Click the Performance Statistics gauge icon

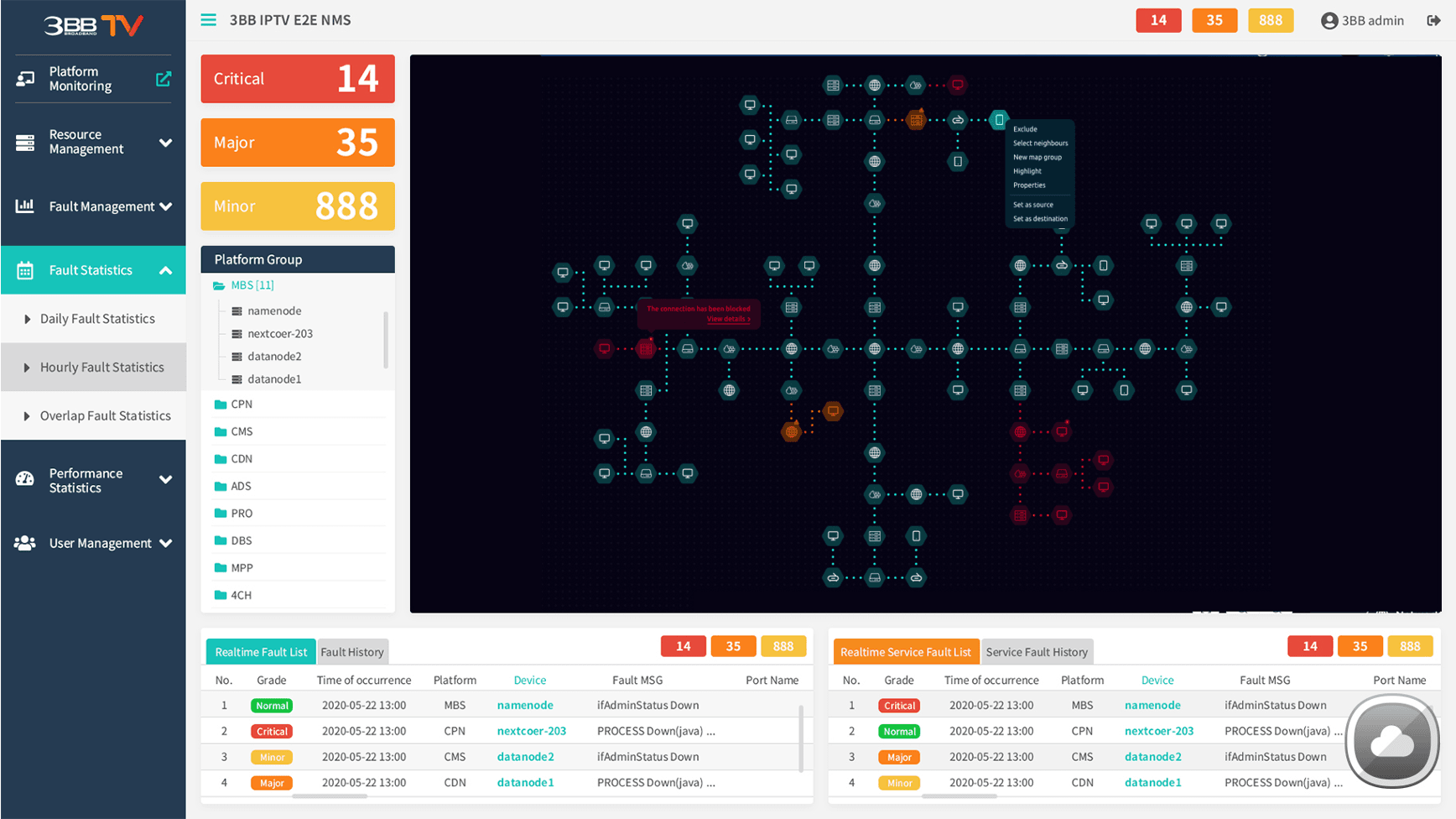tap(25, 479)
